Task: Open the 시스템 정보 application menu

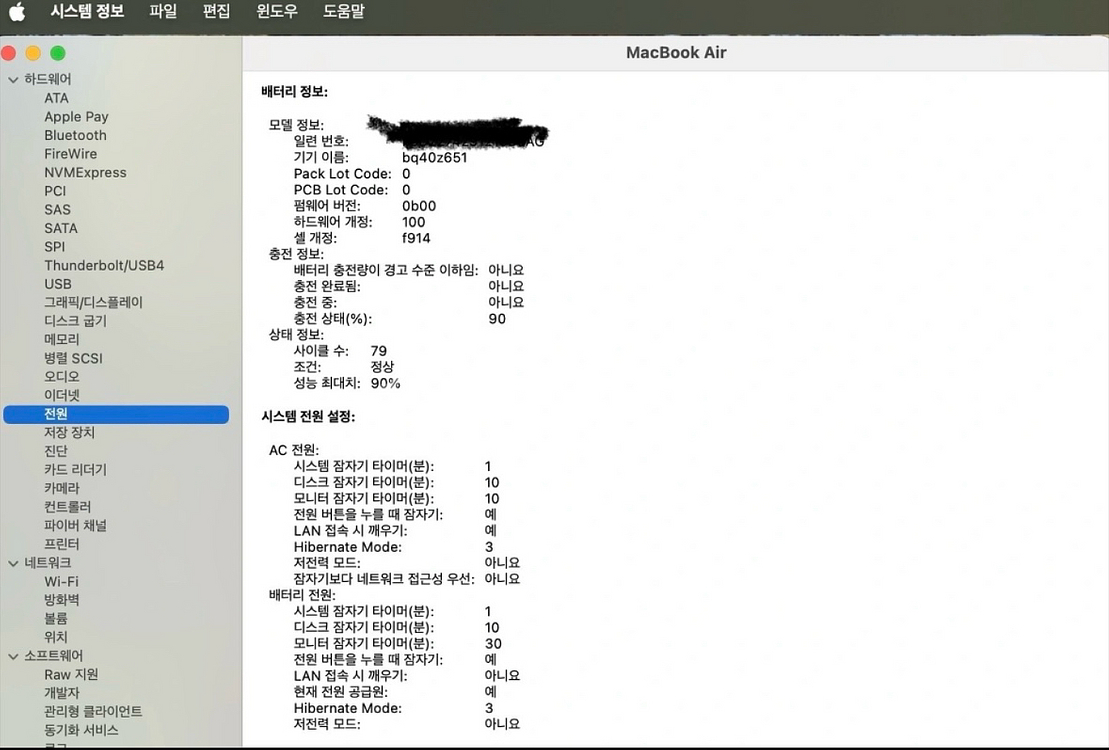Action: click(87, 11)
